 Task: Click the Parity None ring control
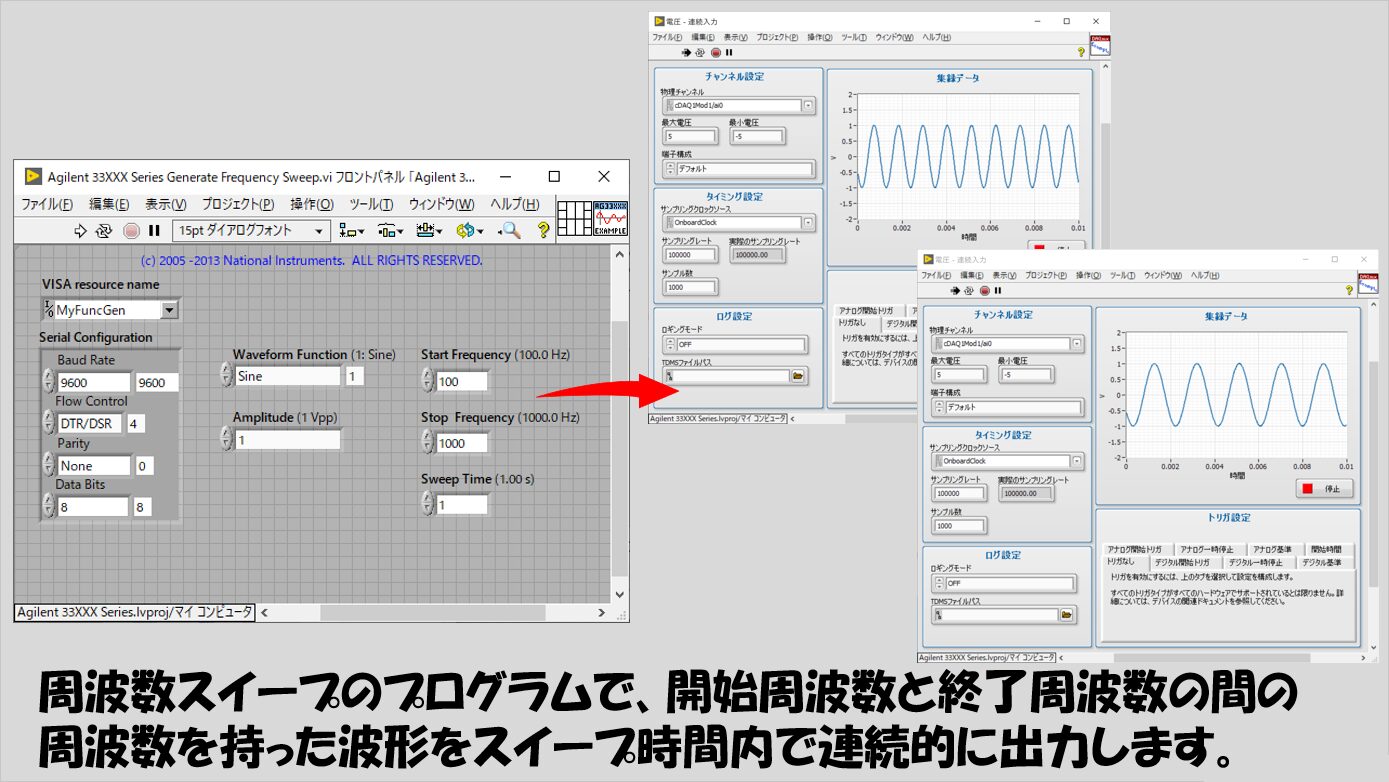pyautogui.click(x=93, y=465)
